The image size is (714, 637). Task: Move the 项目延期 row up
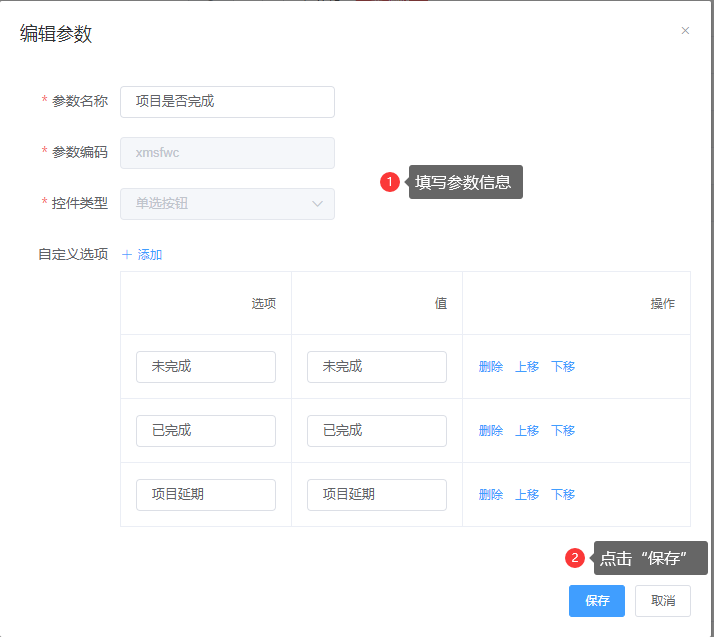tap(527, 495)
